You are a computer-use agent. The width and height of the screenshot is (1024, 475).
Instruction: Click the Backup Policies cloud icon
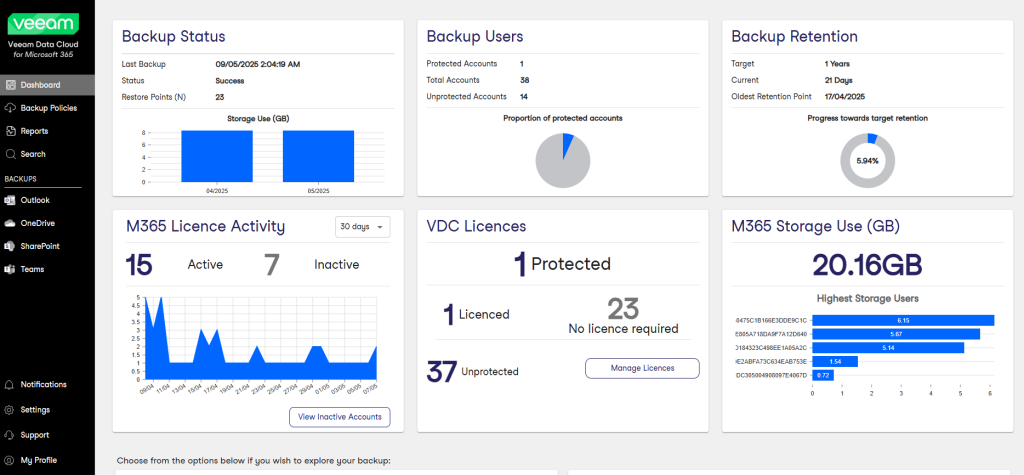(10, 108)
